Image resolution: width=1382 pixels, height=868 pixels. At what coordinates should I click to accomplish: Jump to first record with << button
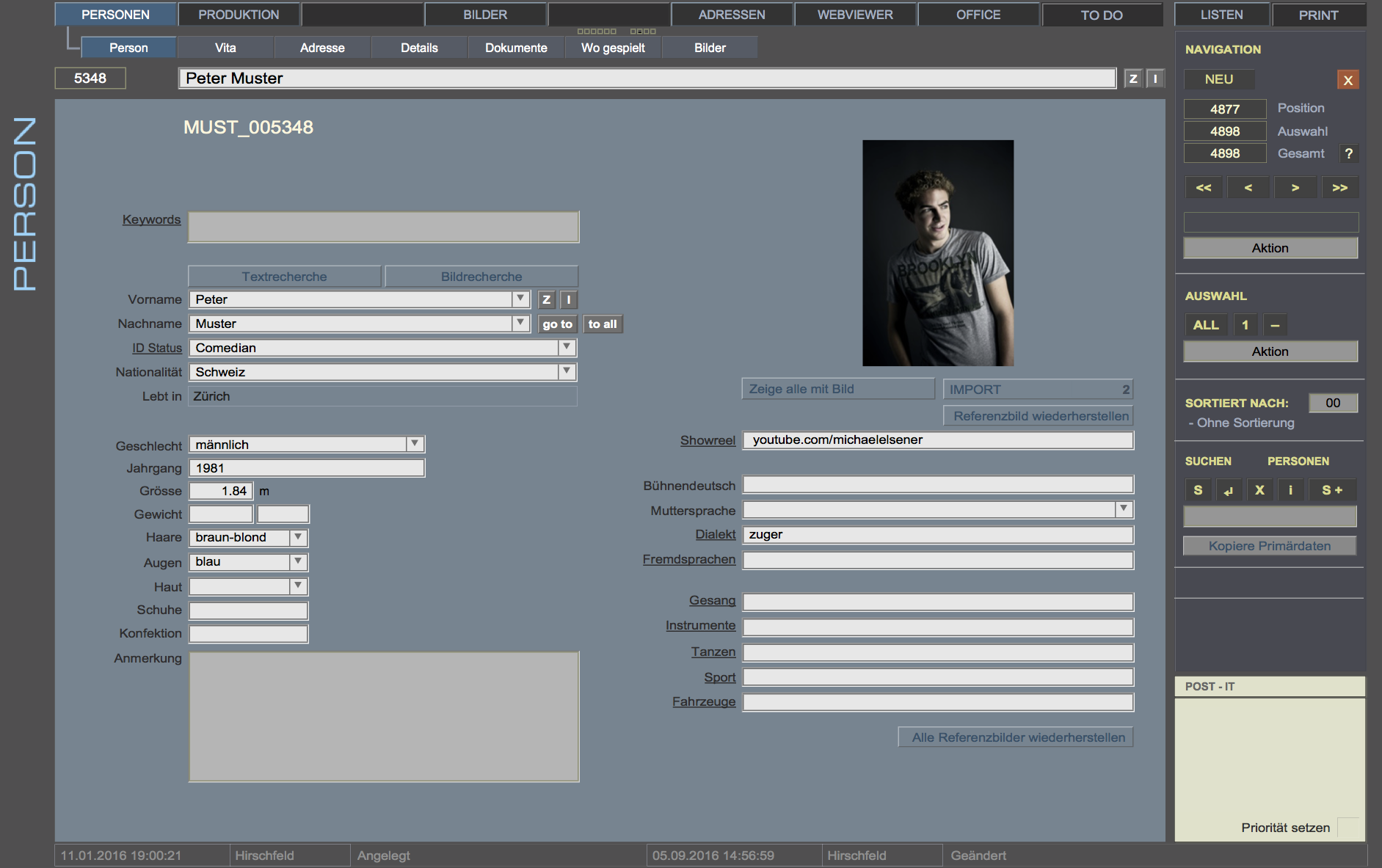(1204, 188)
